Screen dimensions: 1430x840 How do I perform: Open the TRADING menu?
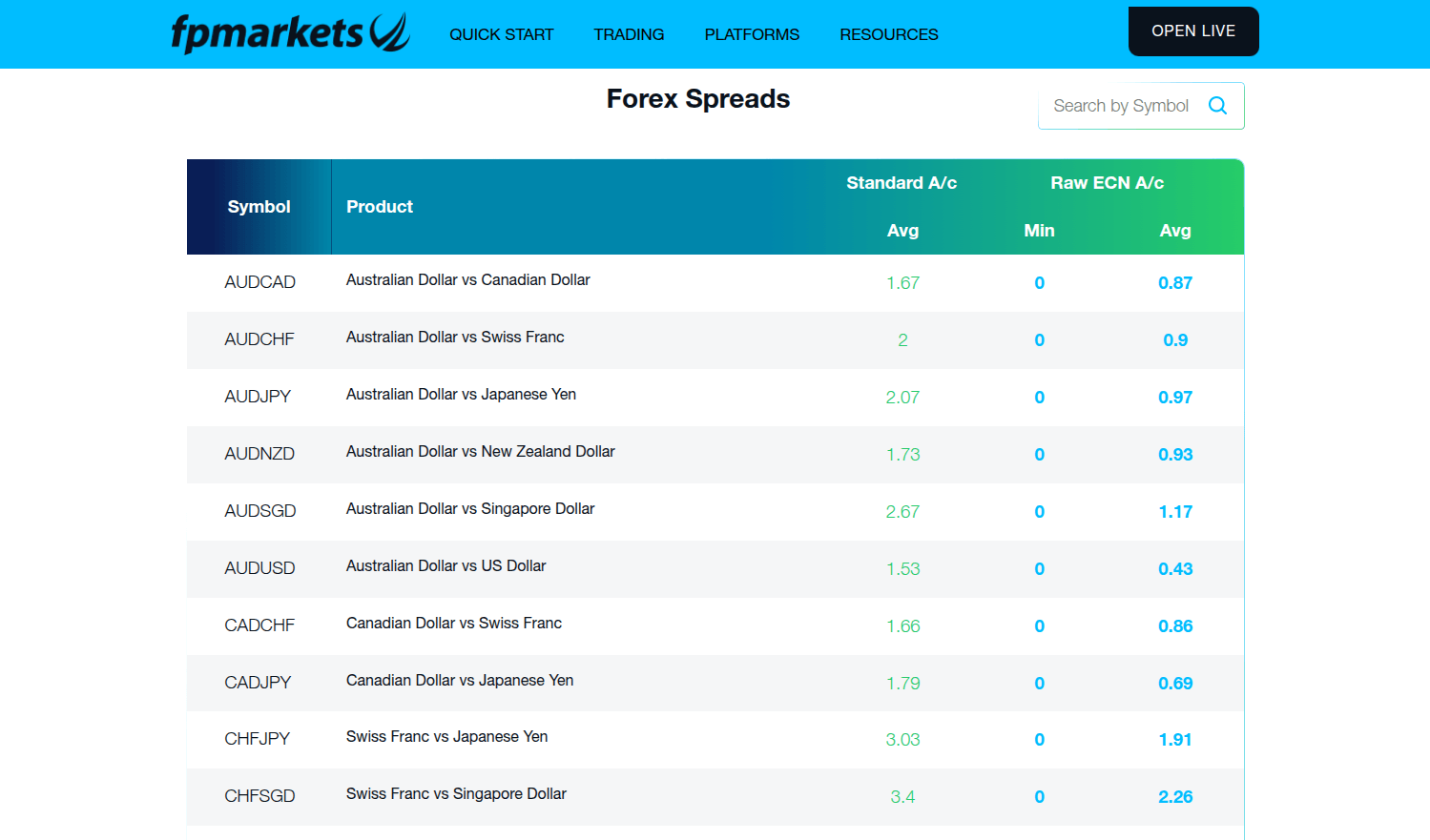(x=629, y=34)
